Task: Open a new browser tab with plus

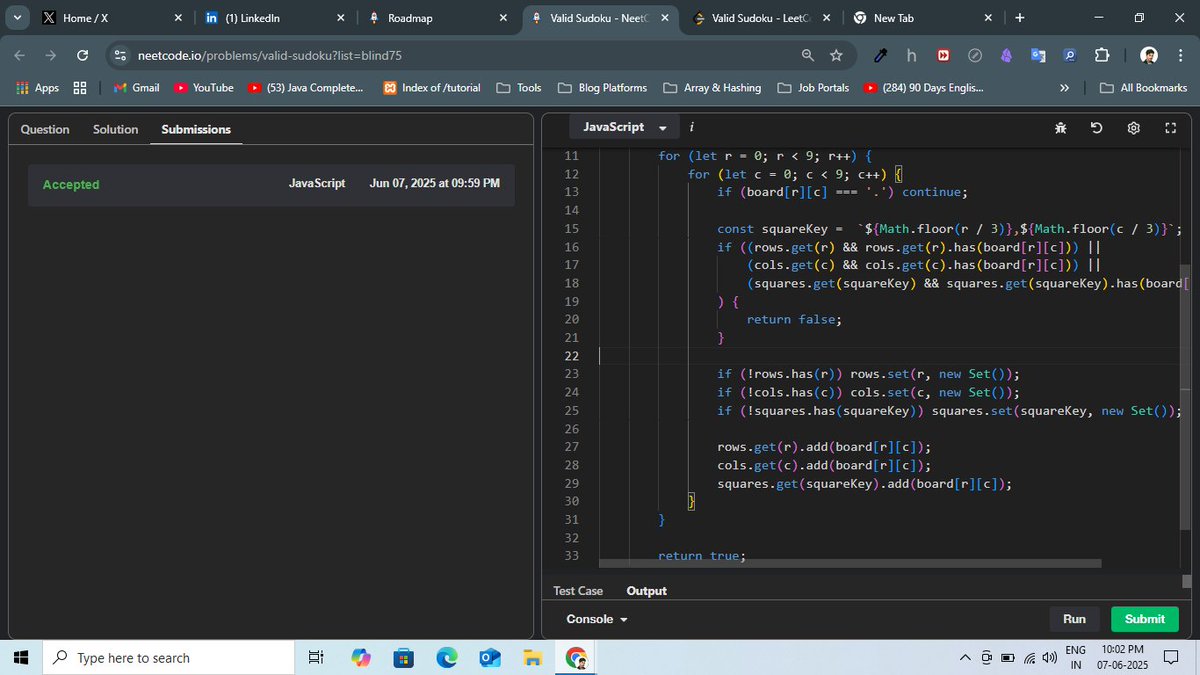Action: point(1019,18)
